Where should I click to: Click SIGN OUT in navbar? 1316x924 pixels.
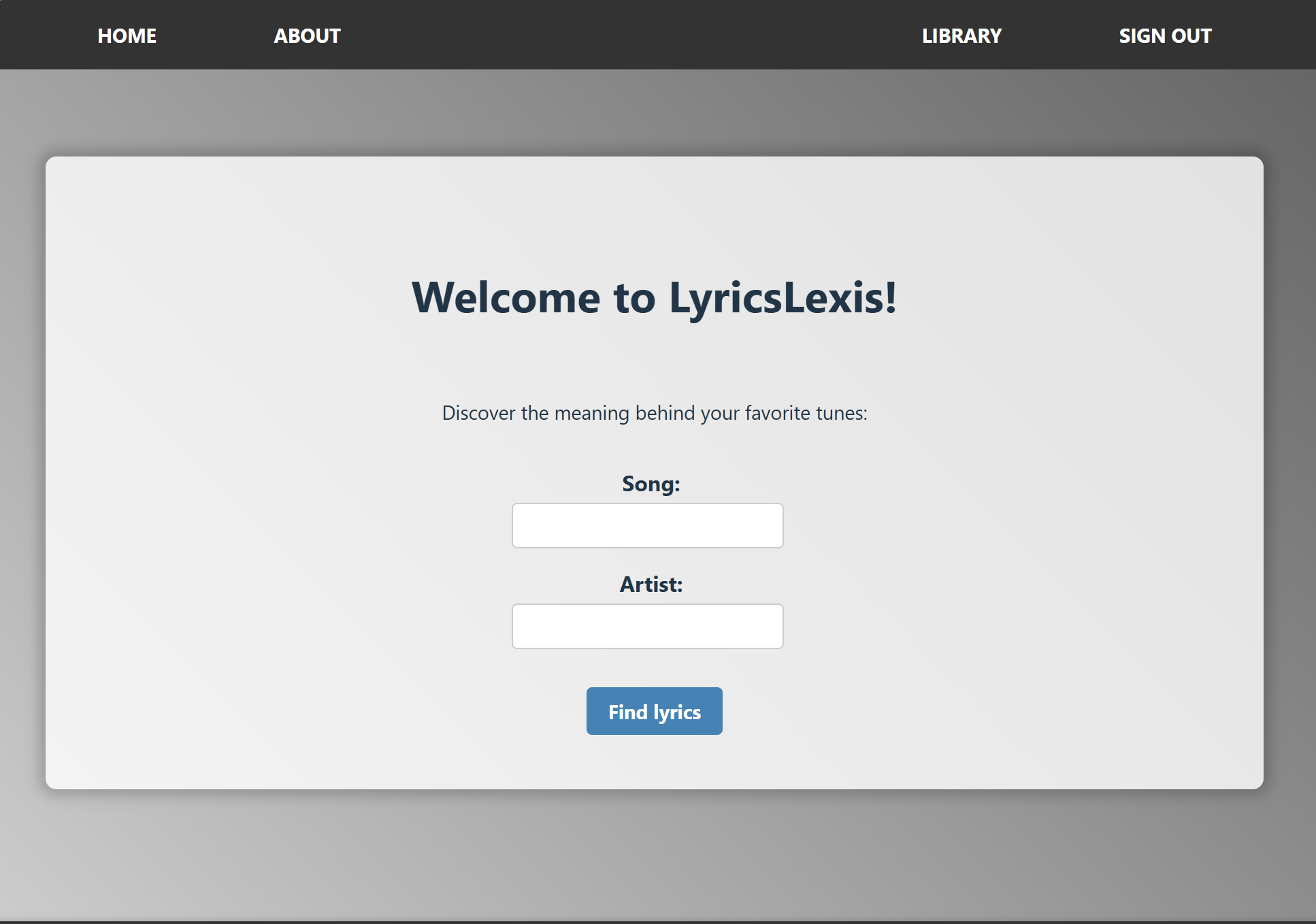click(x=1164, y=35)
